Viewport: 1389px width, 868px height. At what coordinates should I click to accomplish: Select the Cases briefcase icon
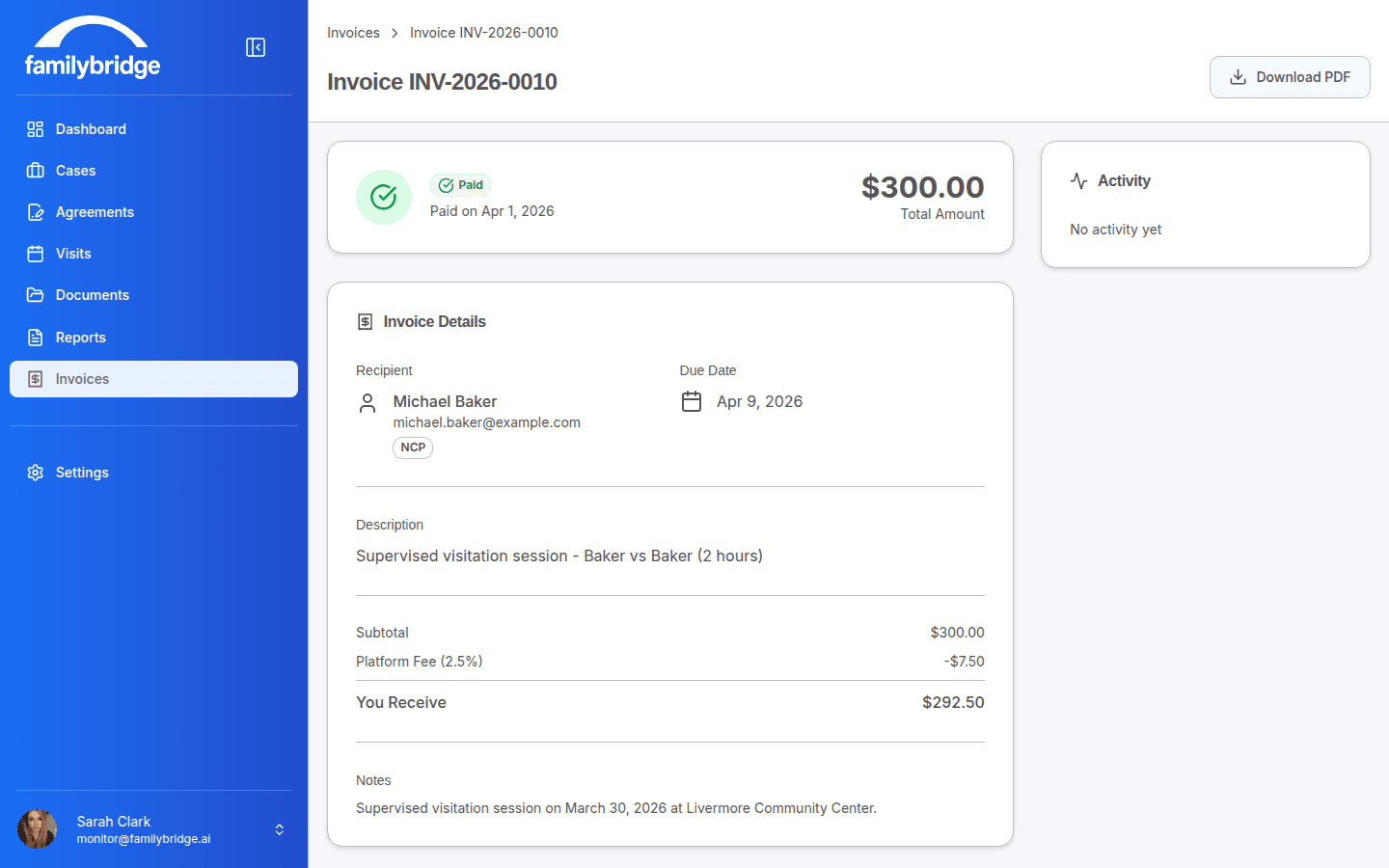35,170
